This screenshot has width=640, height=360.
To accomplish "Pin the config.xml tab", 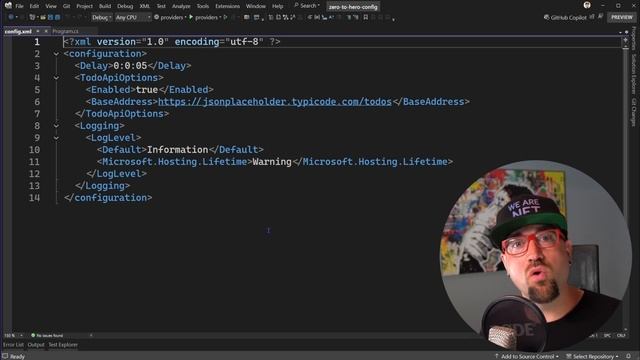I will [x=38, y=31].
